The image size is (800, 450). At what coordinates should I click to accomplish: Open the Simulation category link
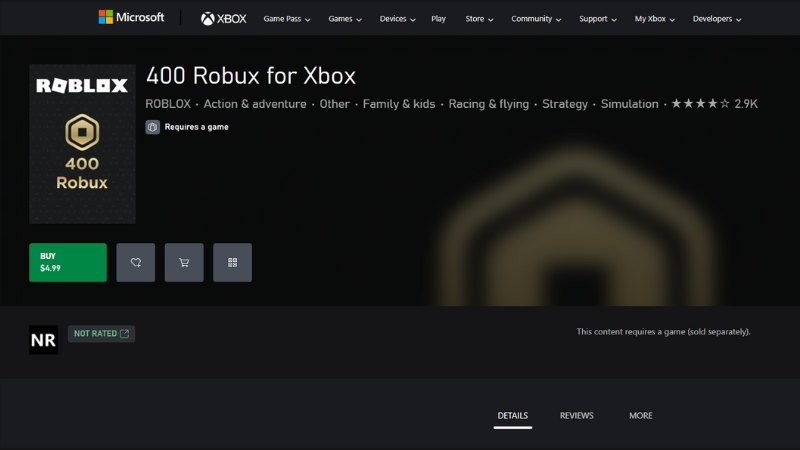(x=630, y=104)
